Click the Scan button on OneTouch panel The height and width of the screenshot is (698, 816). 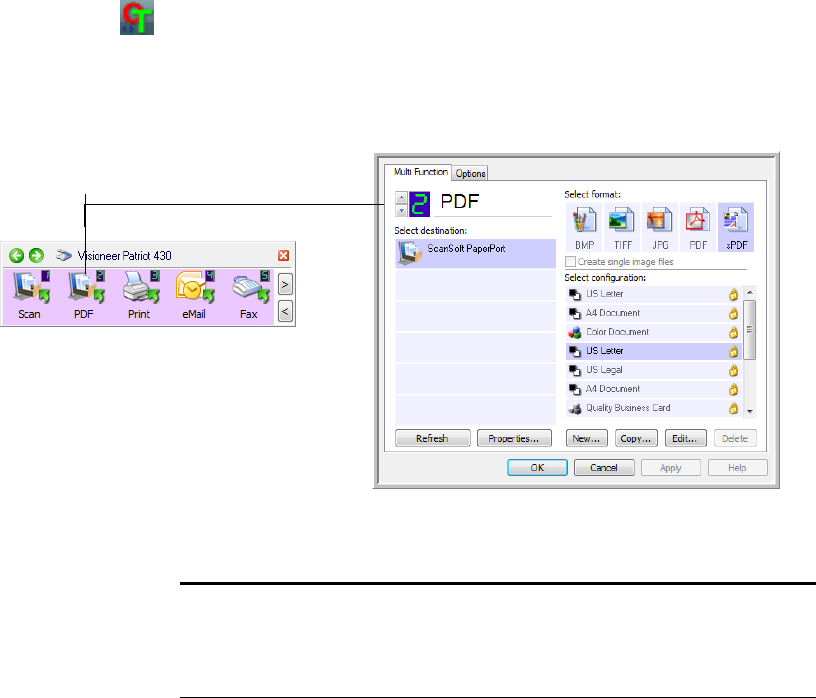(x=30, y=295)
